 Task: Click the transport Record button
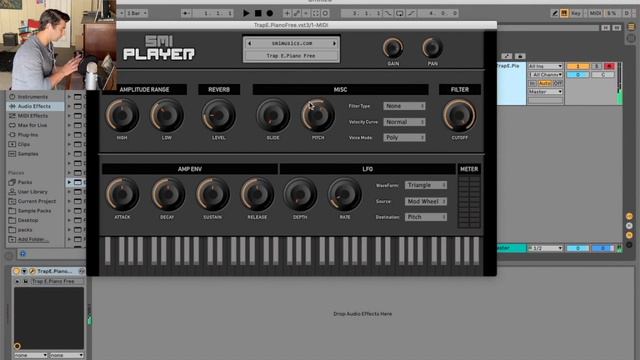pos(270,13)
